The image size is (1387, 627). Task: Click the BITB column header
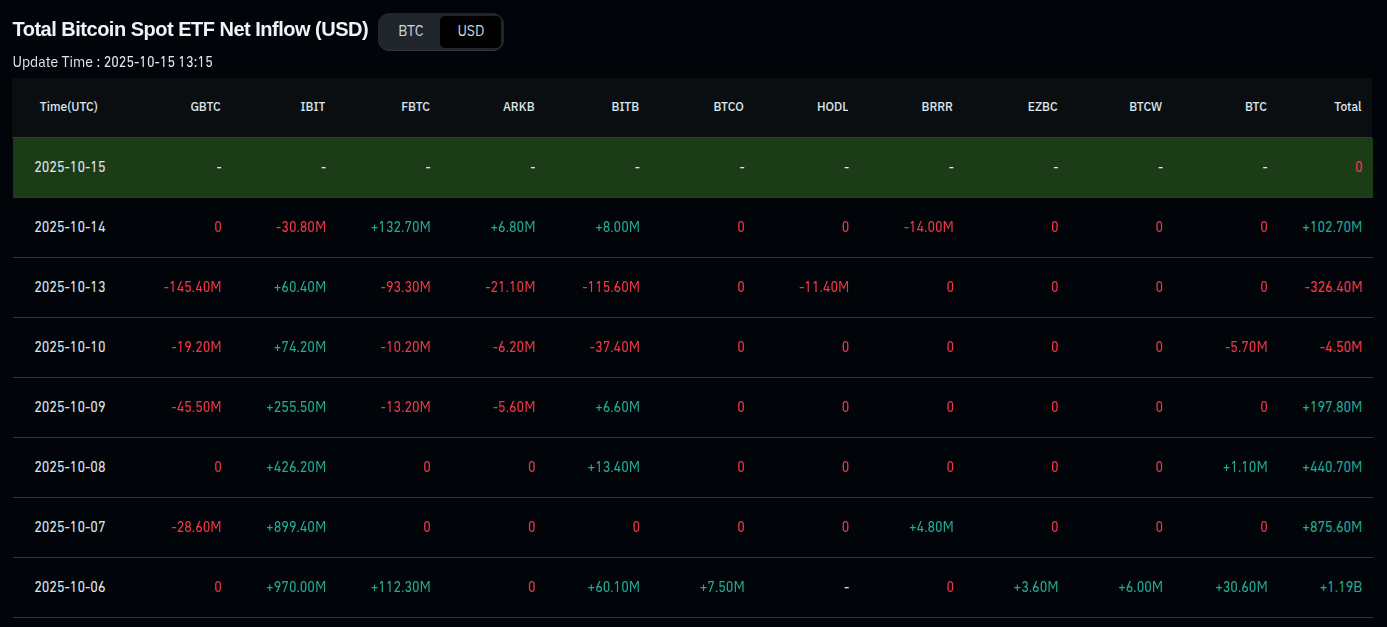pos(625,107)
